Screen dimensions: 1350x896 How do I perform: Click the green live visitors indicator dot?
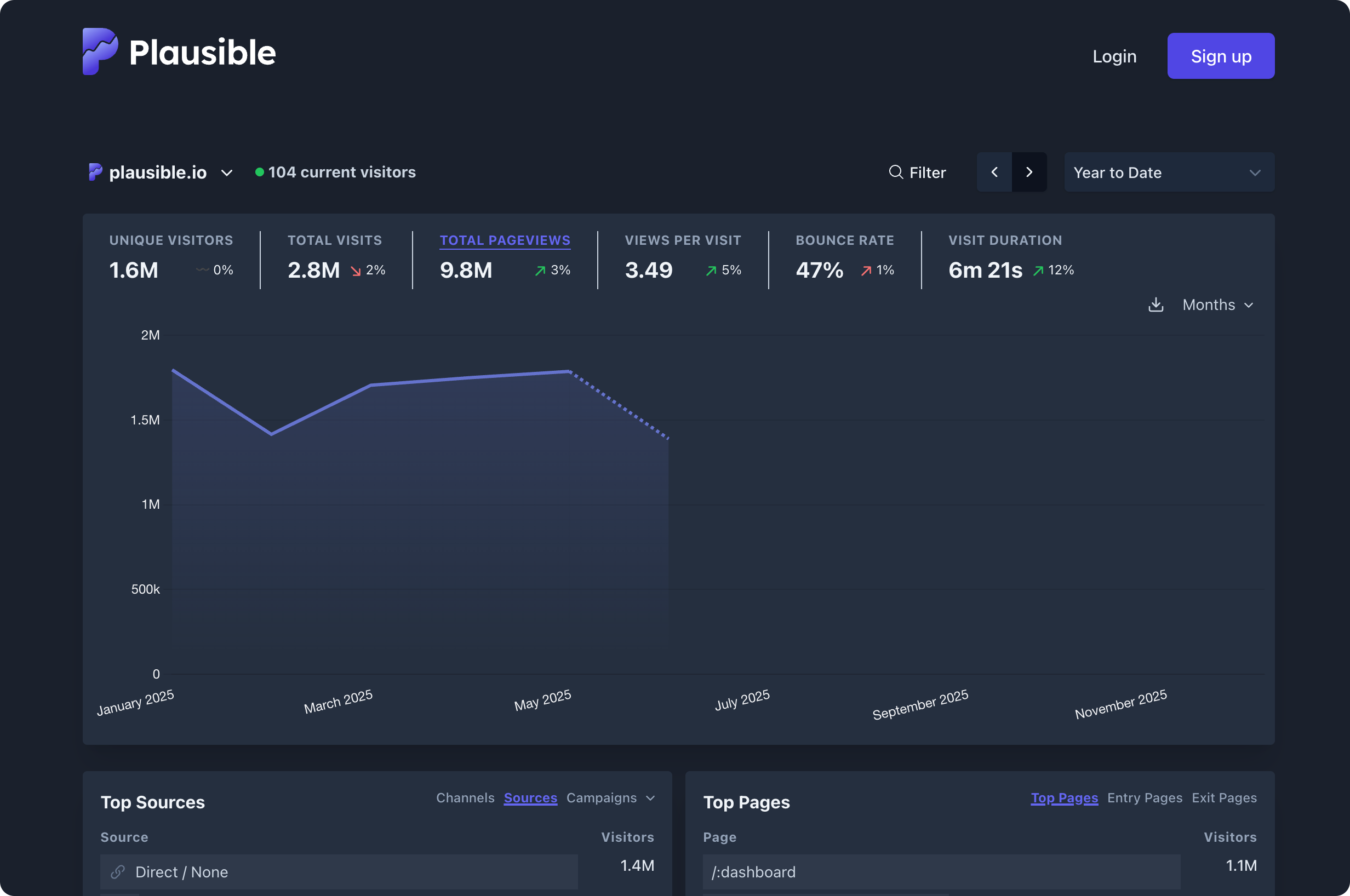[259, 171]
